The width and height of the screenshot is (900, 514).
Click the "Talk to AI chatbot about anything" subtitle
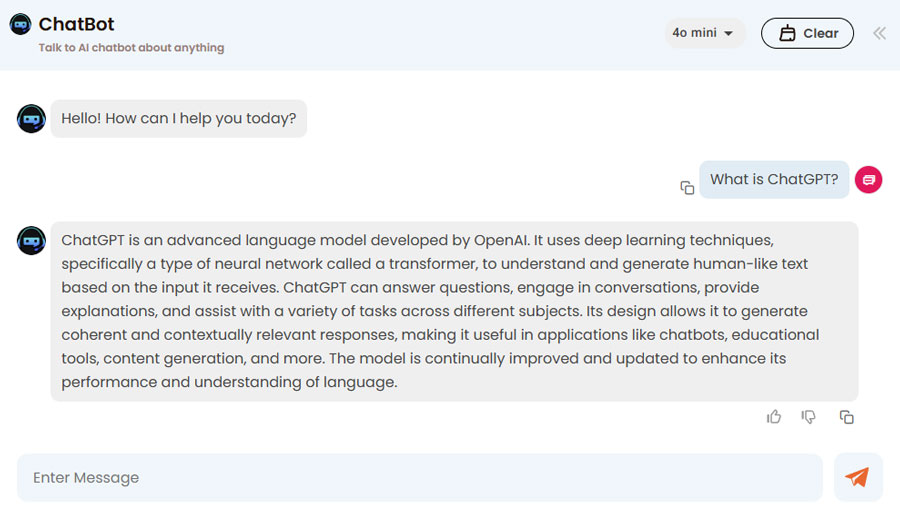tap(131, 48)
